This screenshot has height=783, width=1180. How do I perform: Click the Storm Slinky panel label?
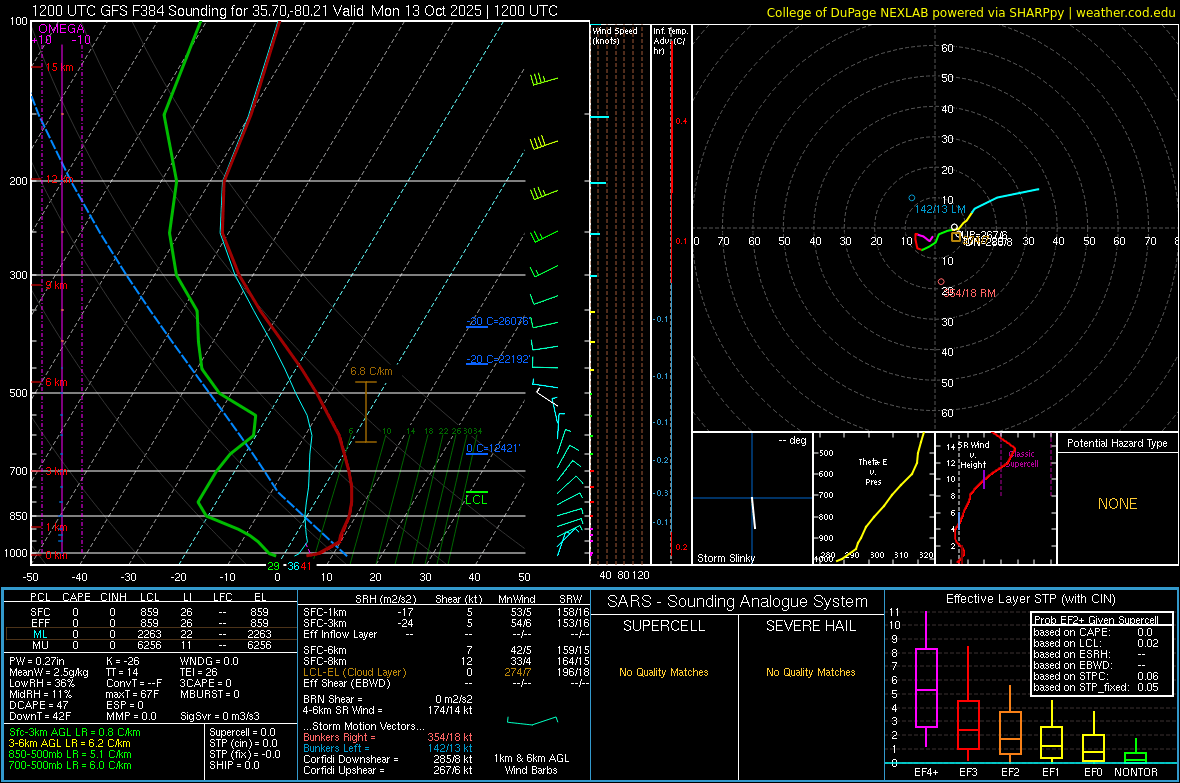725,558
